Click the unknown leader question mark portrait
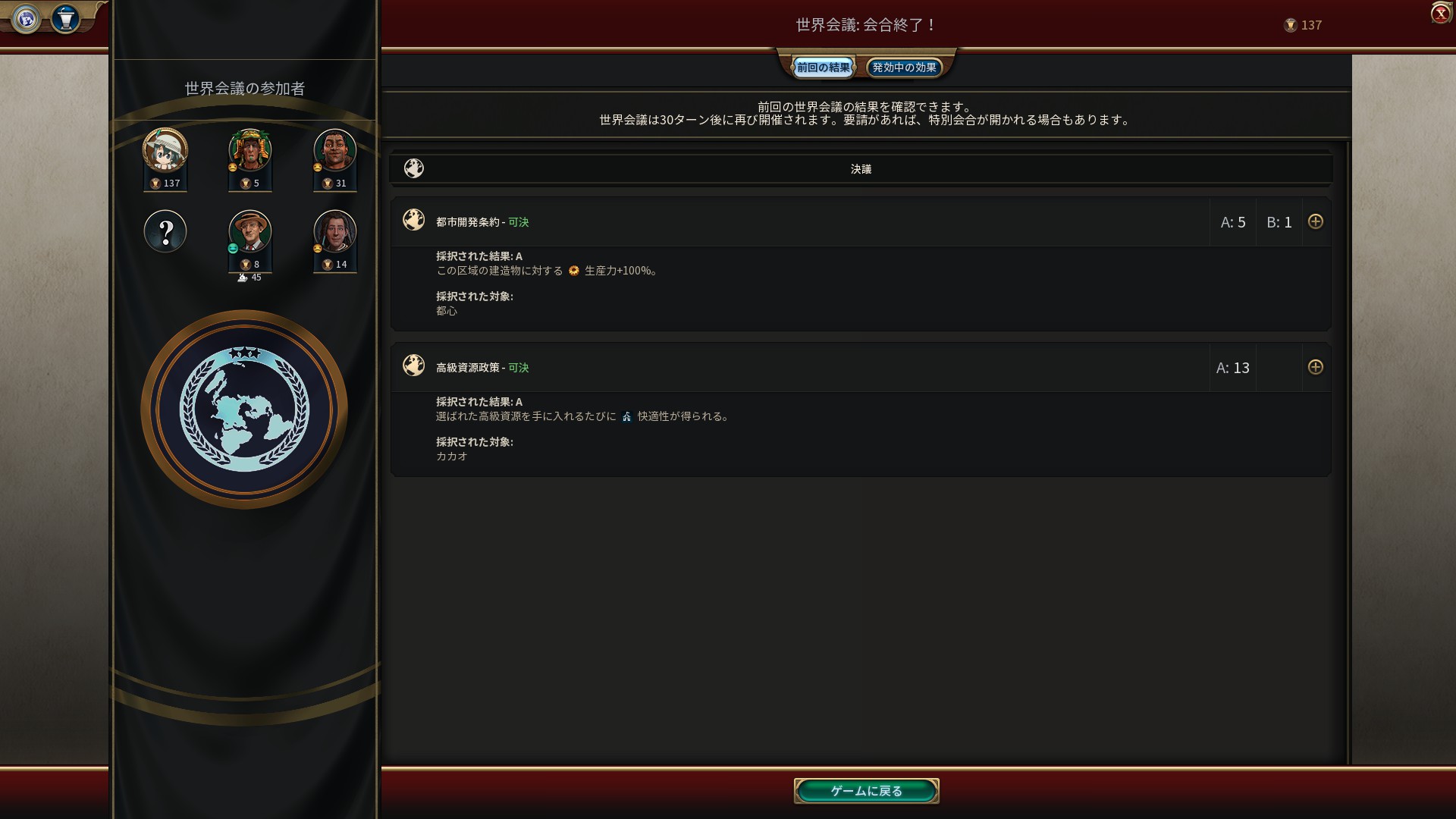 point(165,231)
